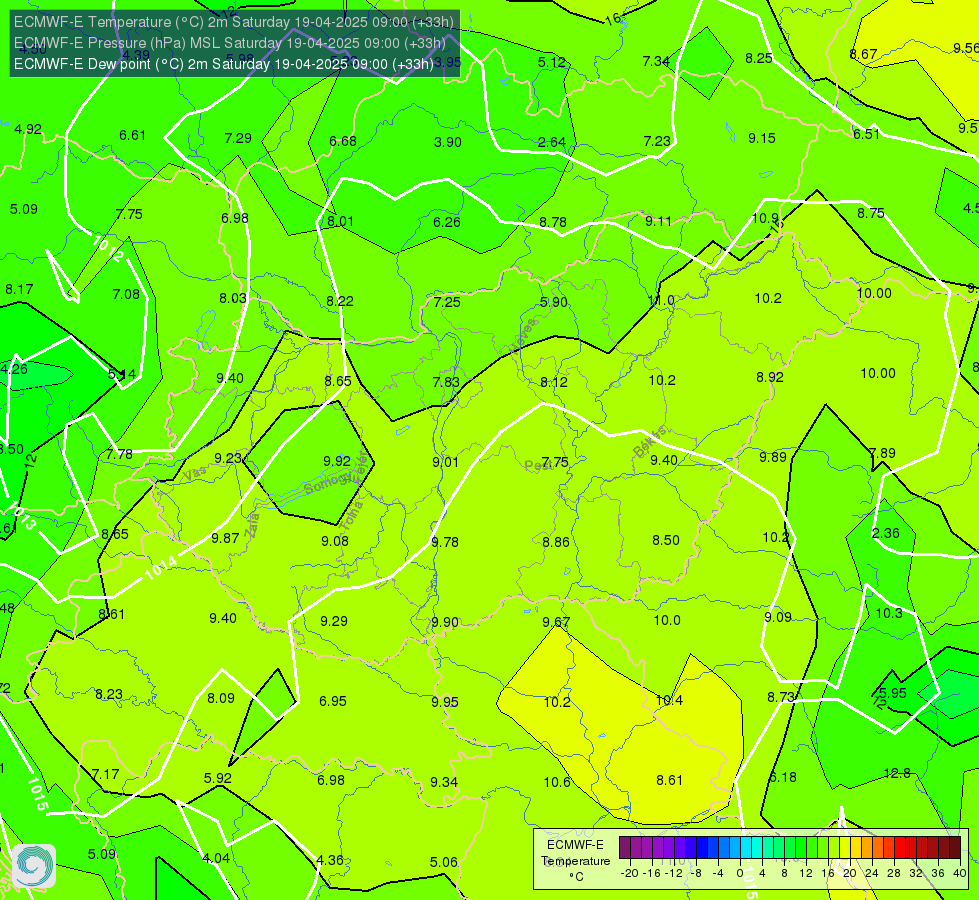
Task: Click the Vas region label
Action: (195, 474)
